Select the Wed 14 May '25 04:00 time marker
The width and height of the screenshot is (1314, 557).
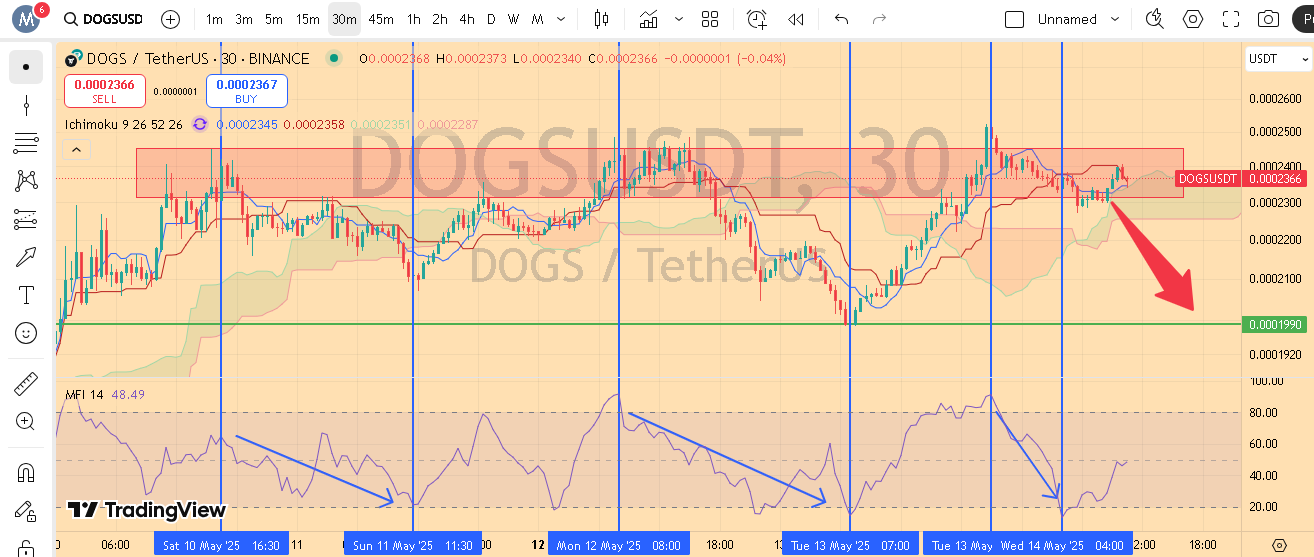pos(1062,545)
